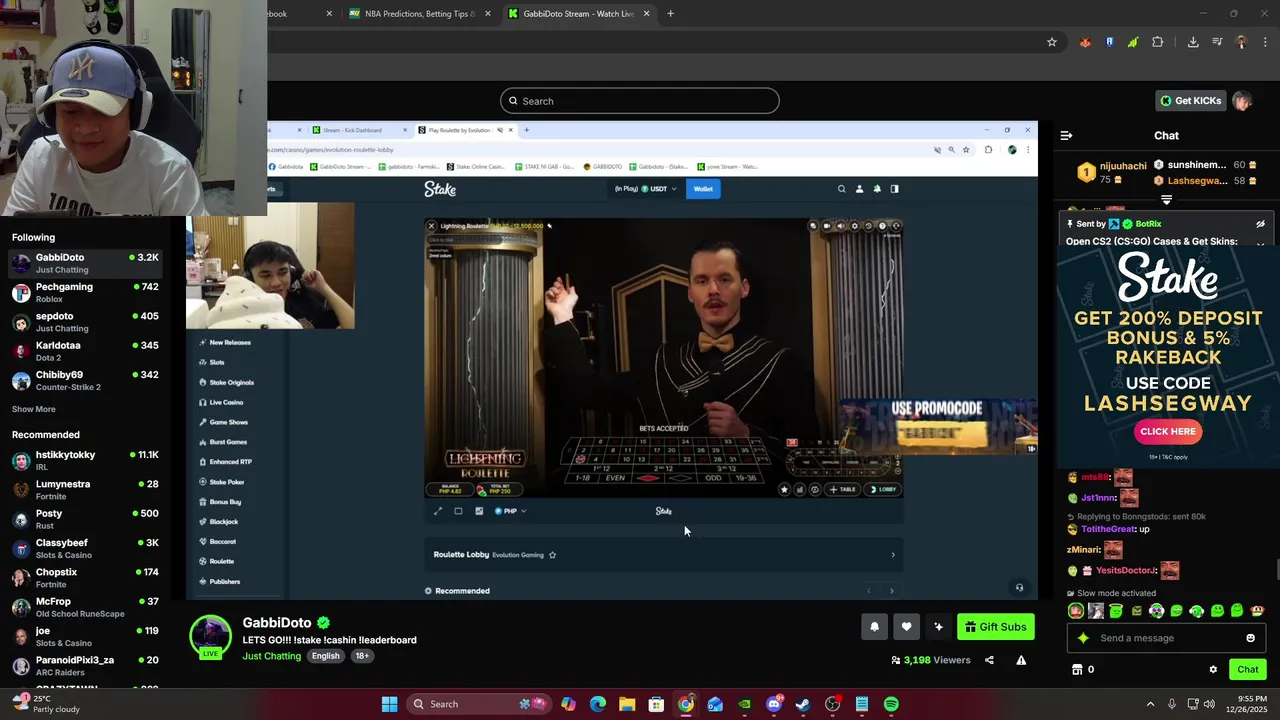Viewport: 1280px width, 720px height.
Task: Open the shop icon below the chat box
Action: [1077, 670]
